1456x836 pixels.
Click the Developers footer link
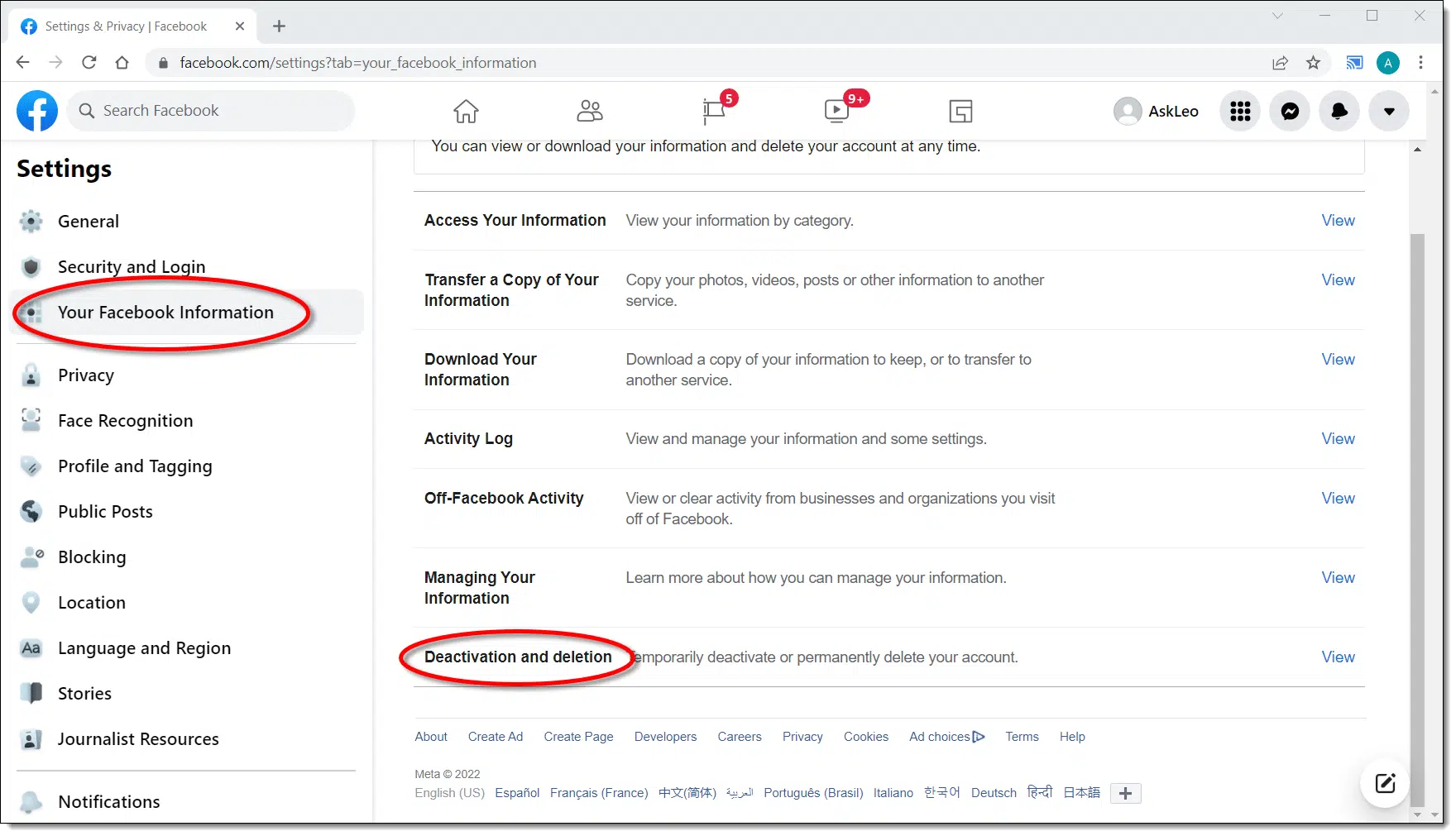click(665, 737)
